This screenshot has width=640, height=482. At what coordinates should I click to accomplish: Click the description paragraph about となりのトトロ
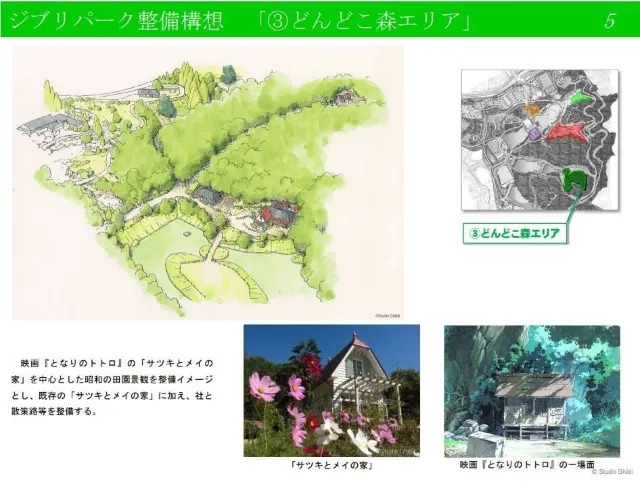click(x=112, y=387)
